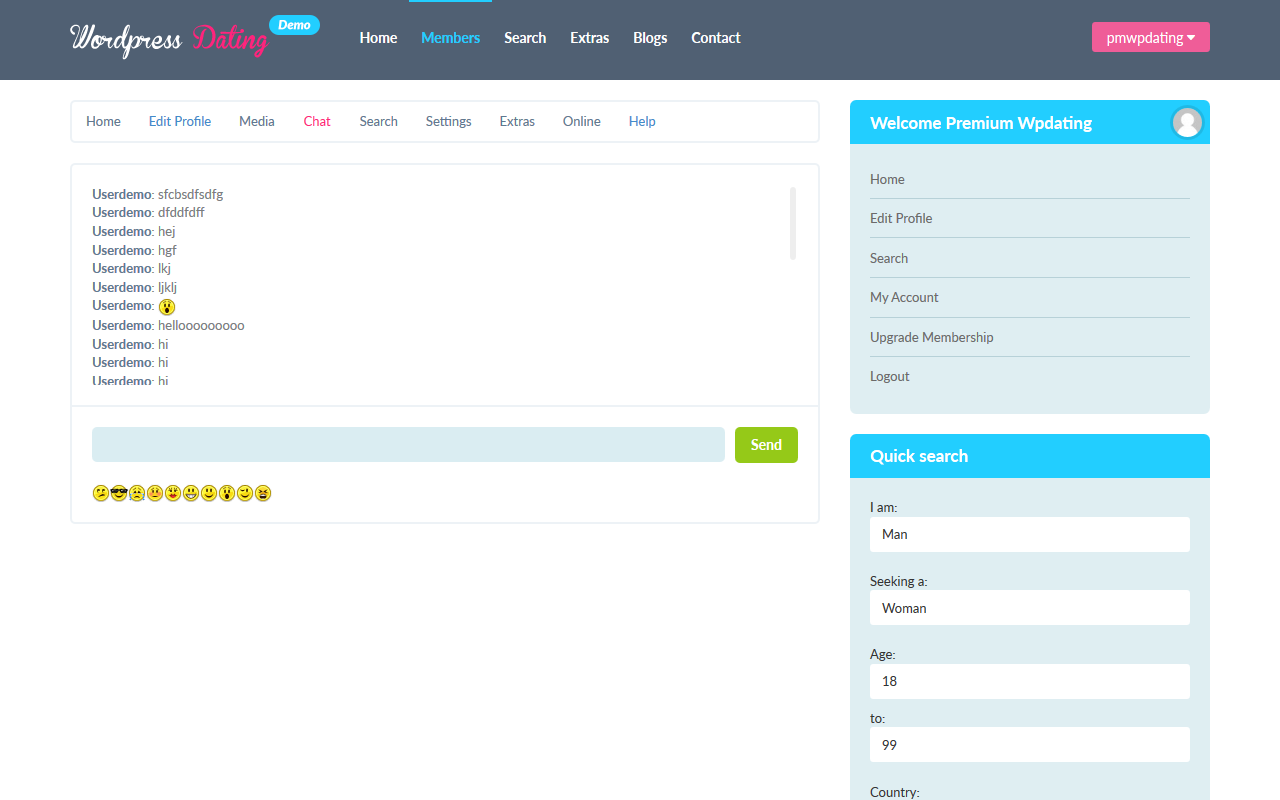Viewport: 1280px width, 800px height.
Task: Click the Upgrade Membership link
Action: (x=932, y=337)
